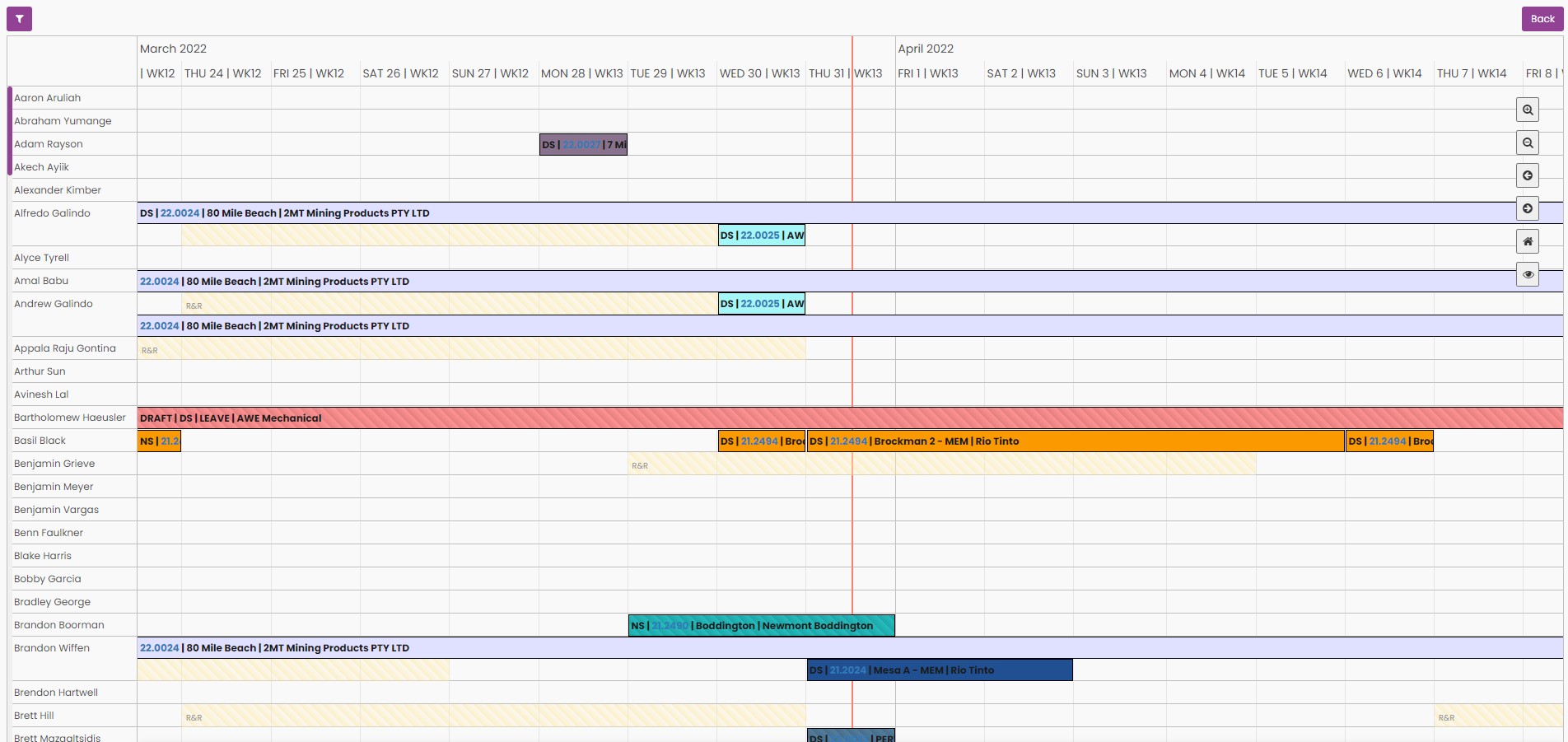Select employee Brett Hill

pyautogui.click(x=34, y=716)
